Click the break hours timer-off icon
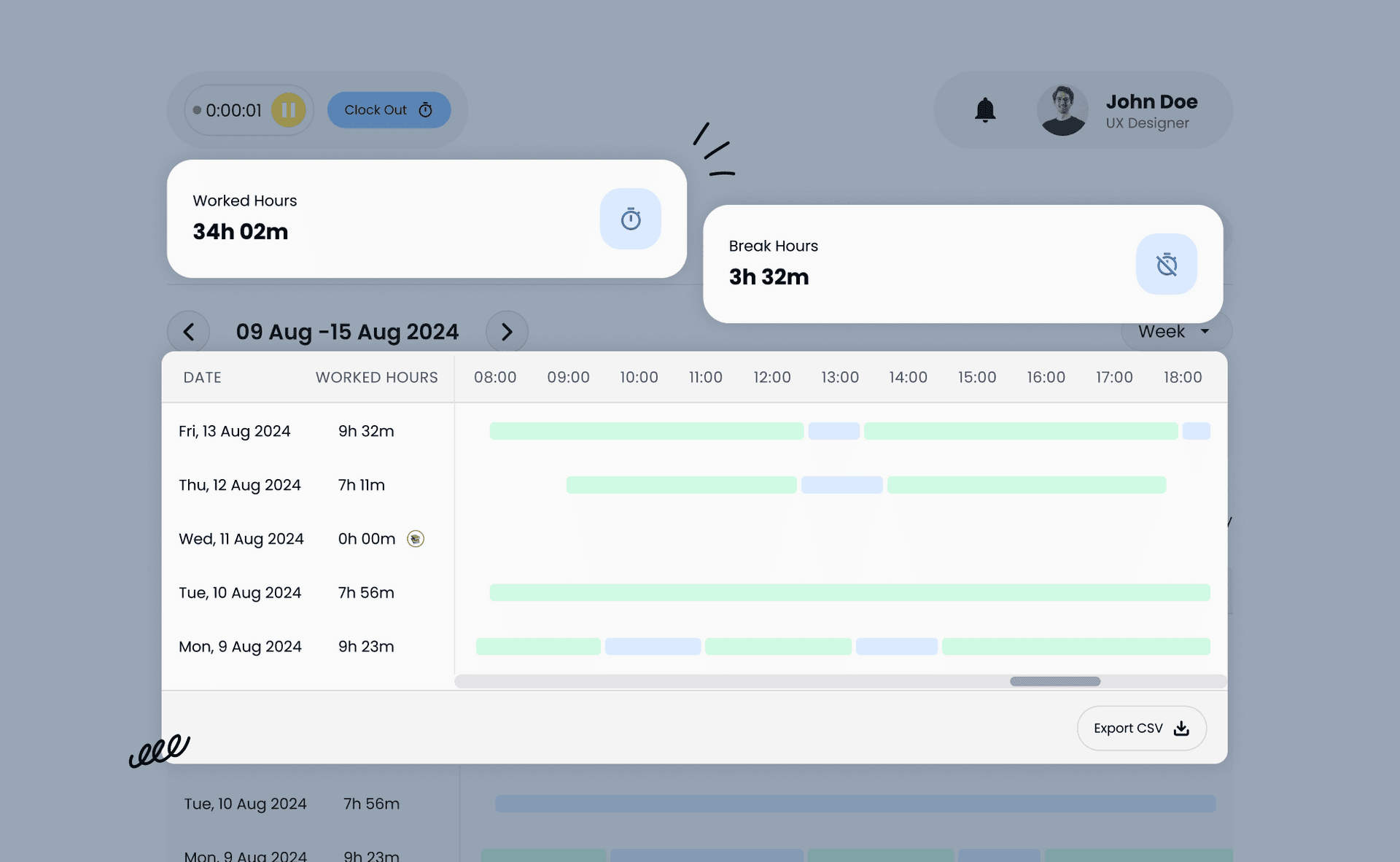Screen dimensions: 1400x862 1166,264
